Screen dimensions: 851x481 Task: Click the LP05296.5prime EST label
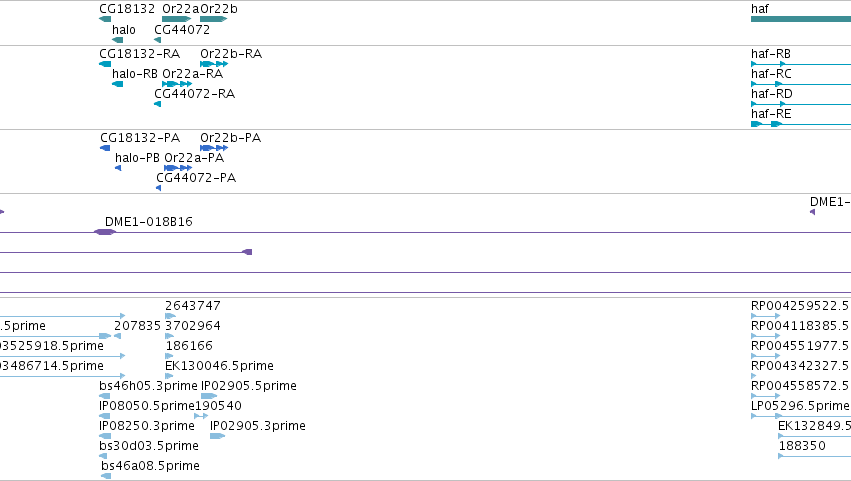pyautogui.click(x=800, y=406)
